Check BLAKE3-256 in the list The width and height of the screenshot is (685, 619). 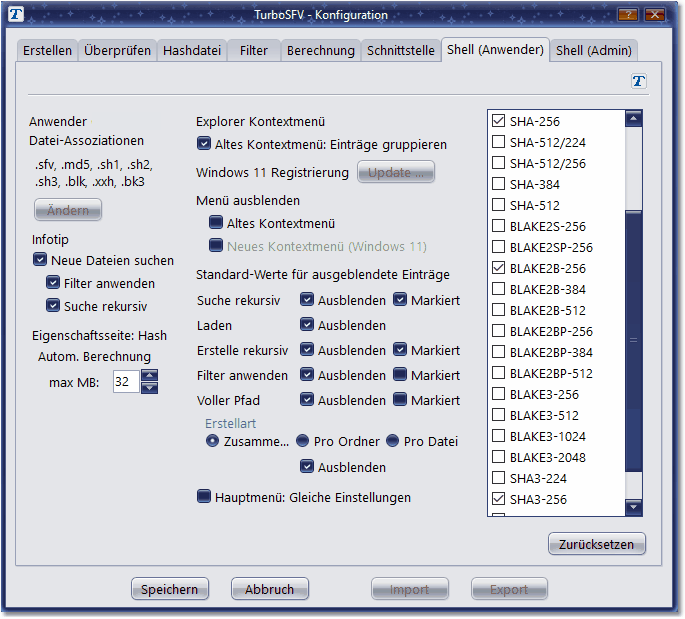pos(498,394)
